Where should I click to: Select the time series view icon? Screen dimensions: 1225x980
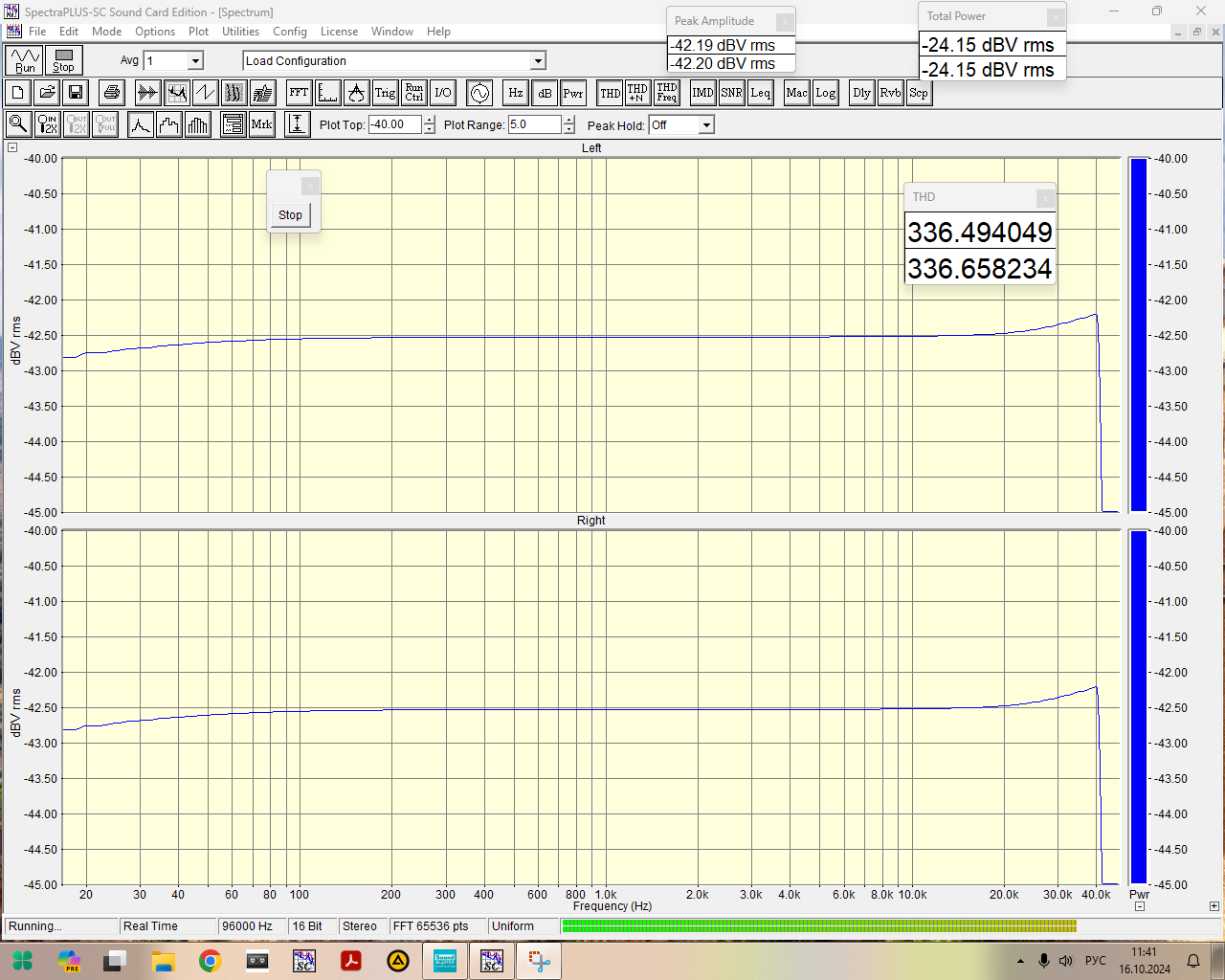(148, 93)
